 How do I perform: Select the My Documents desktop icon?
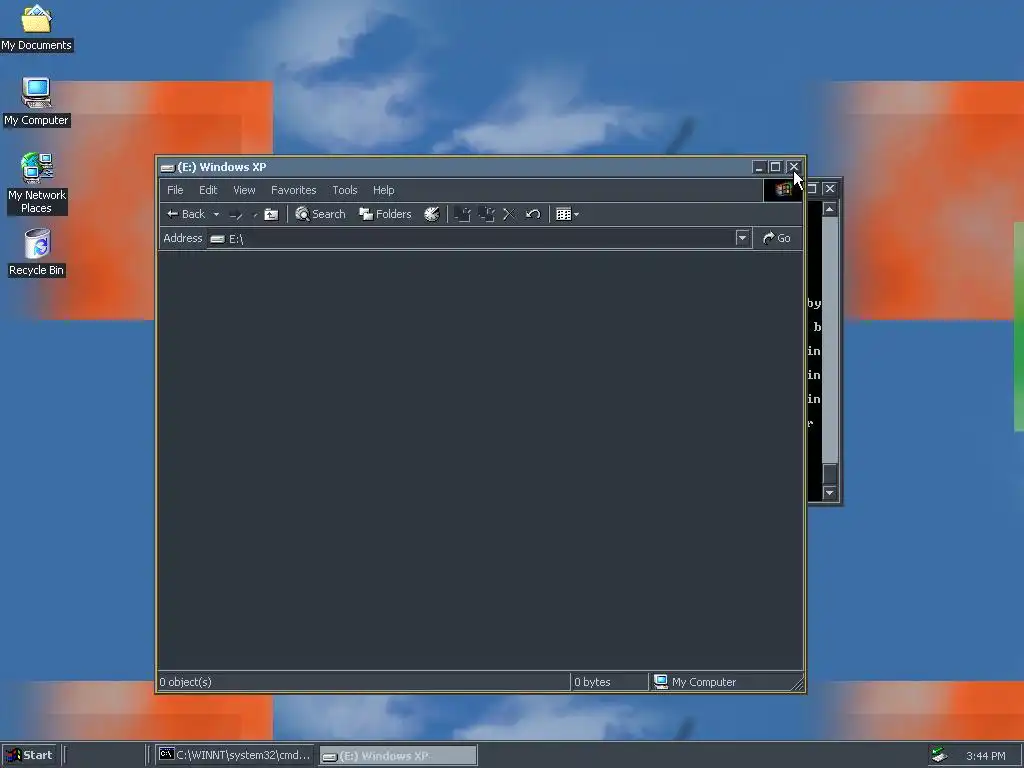[37, 28]
